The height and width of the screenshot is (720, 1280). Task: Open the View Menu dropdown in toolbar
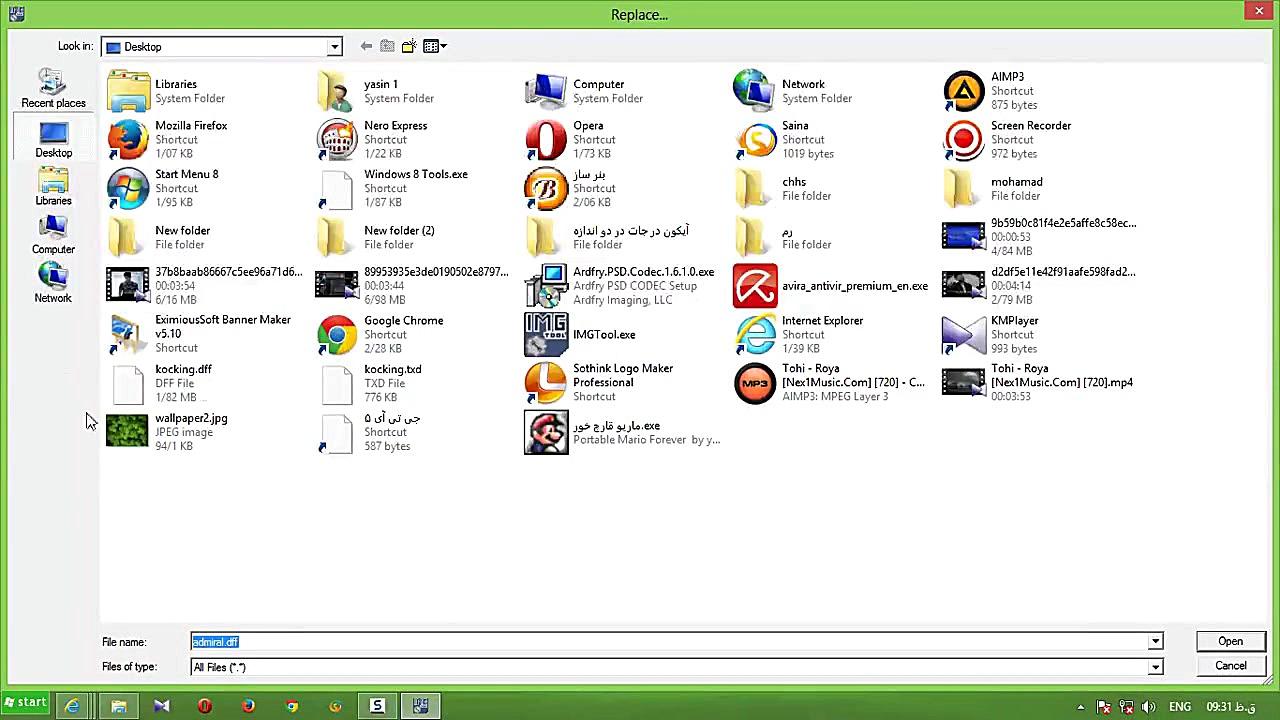tap(435, 46)
